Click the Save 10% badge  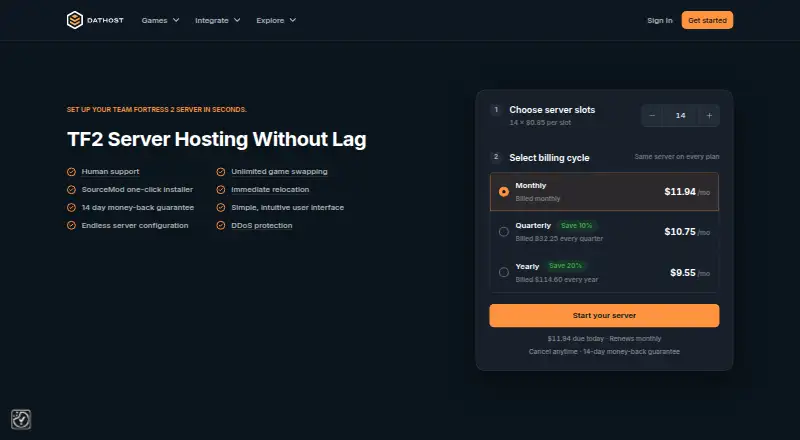click(x=577, y=225)
